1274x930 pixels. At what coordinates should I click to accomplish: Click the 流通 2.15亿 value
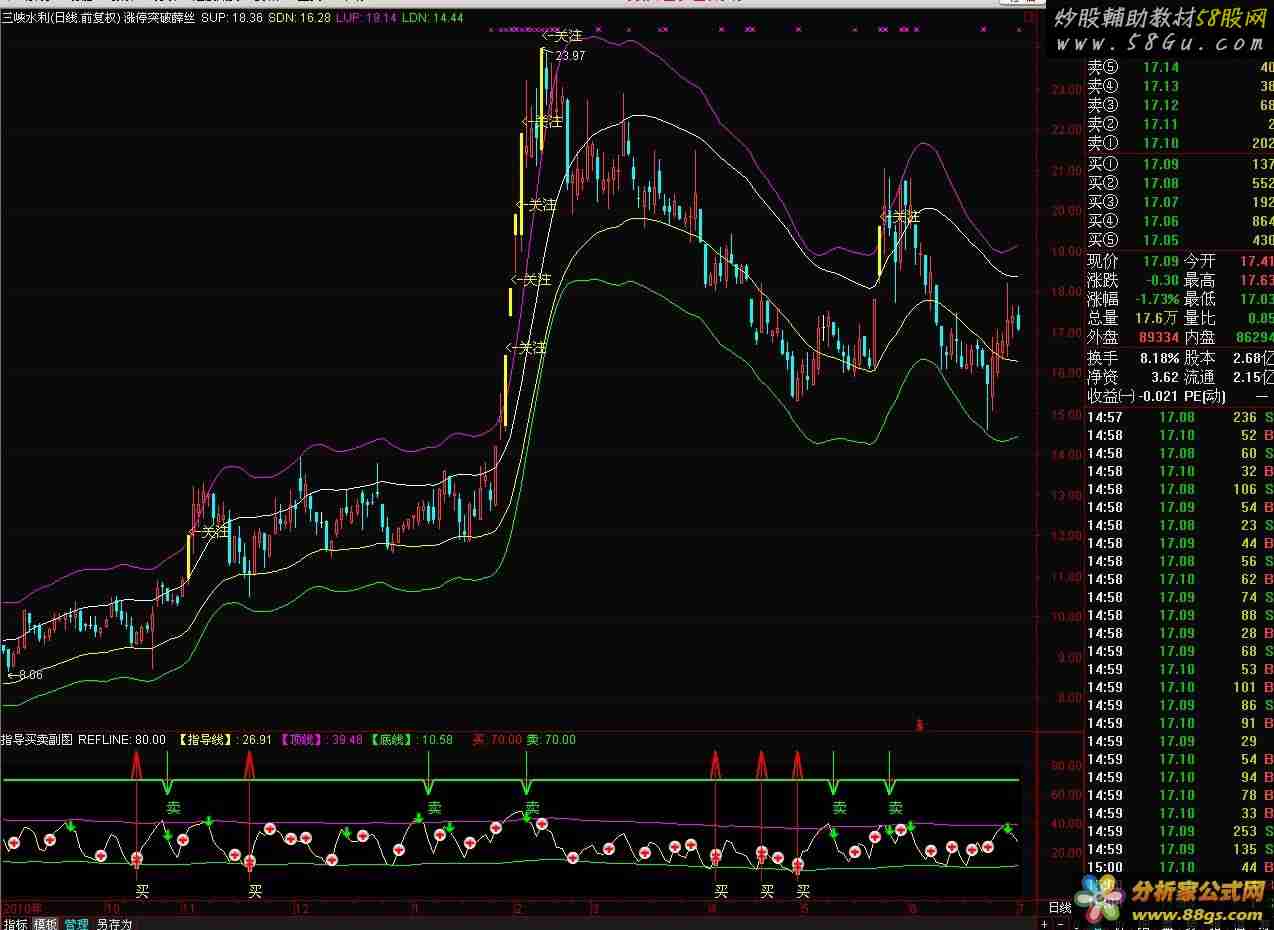[x=1255, y=377]
